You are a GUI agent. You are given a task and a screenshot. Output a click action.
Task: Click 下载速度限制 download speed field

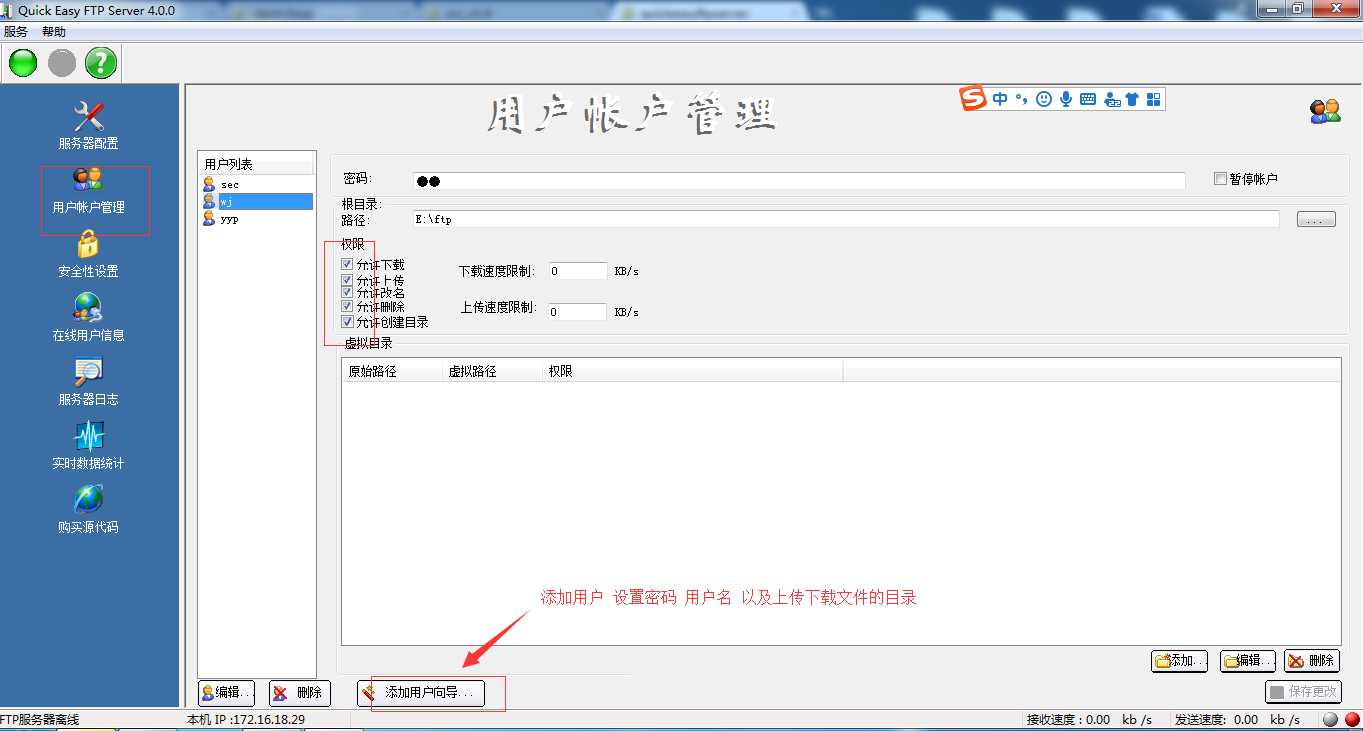578,271
